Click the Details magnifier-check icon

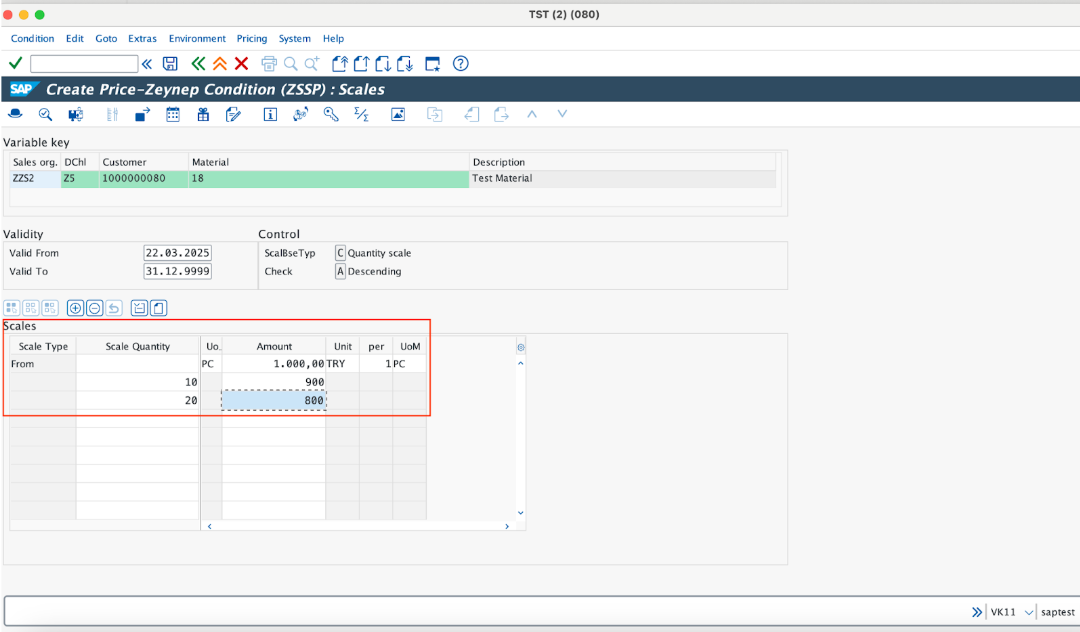pyautogui.click(x=45, y=114)
